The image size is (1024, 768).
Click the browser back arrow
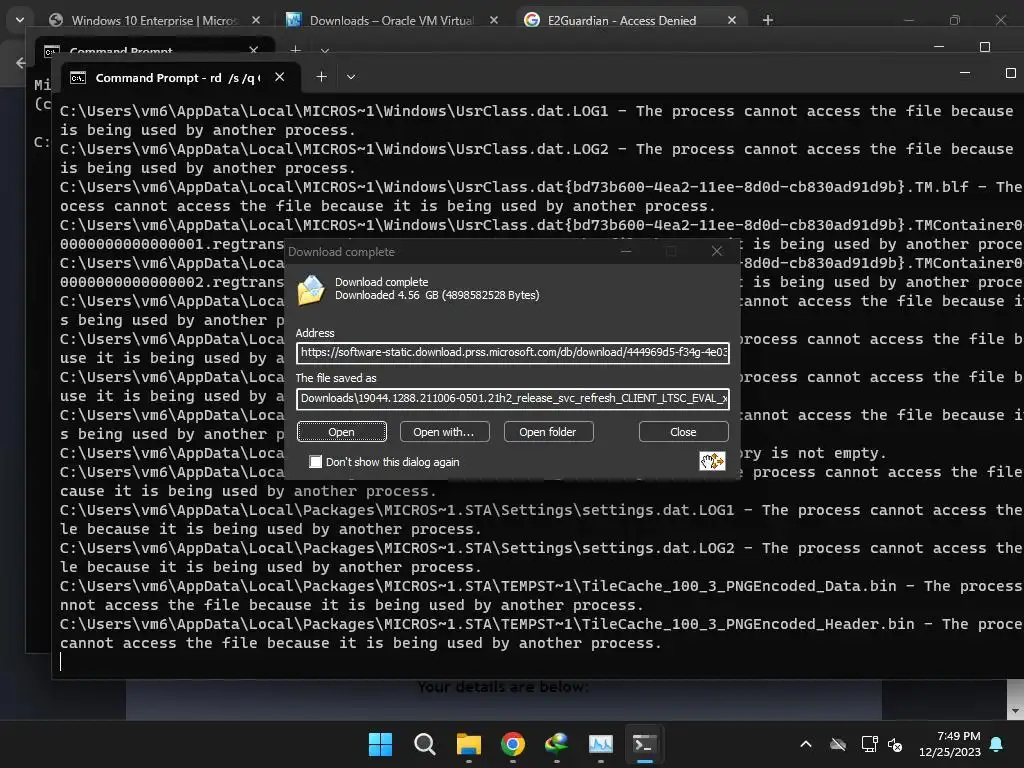tap(20, 63)
